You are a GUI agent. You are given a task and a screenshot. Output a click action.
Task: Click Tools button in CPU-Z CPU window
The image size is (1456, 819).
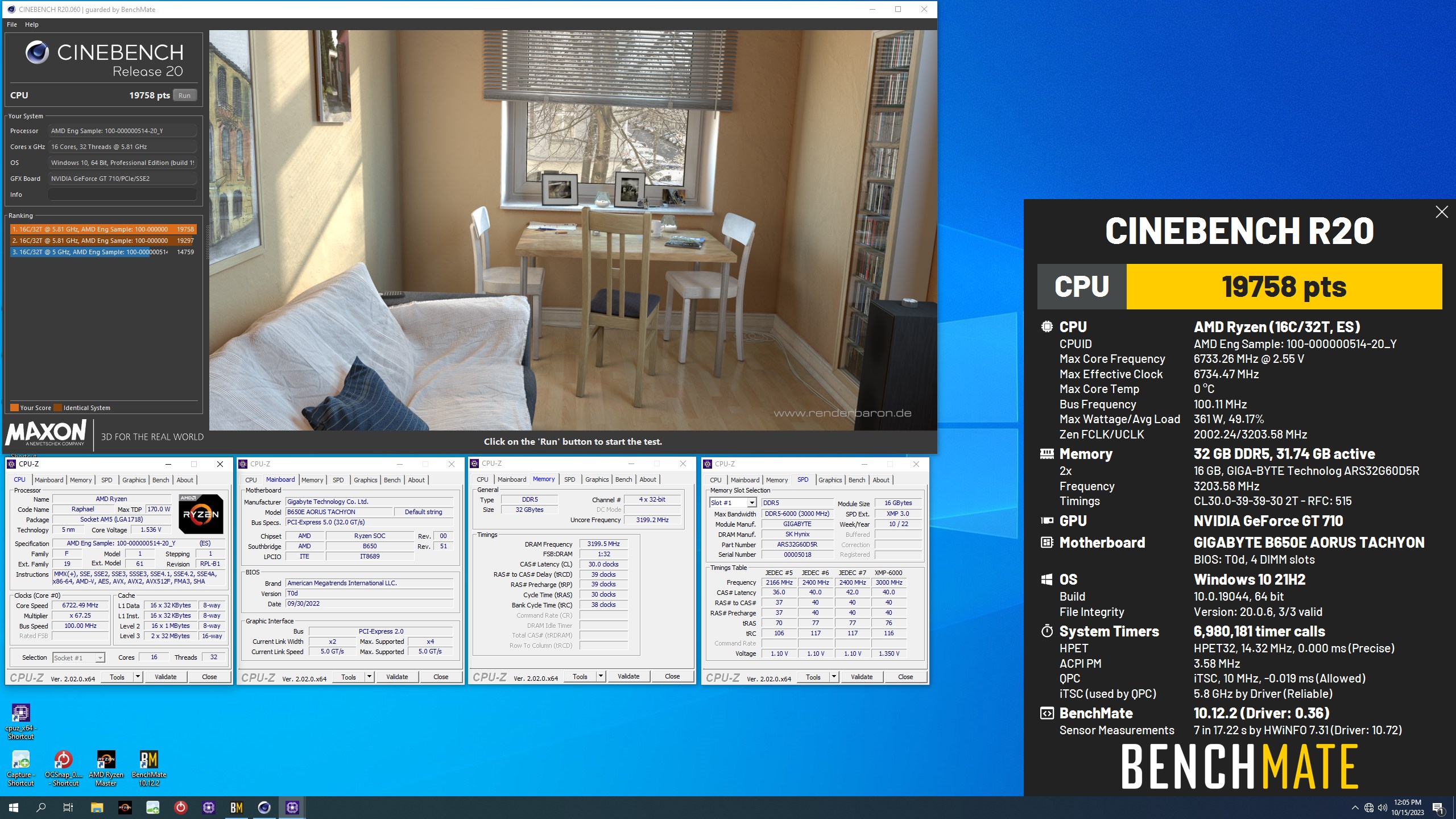pos(117,677)
